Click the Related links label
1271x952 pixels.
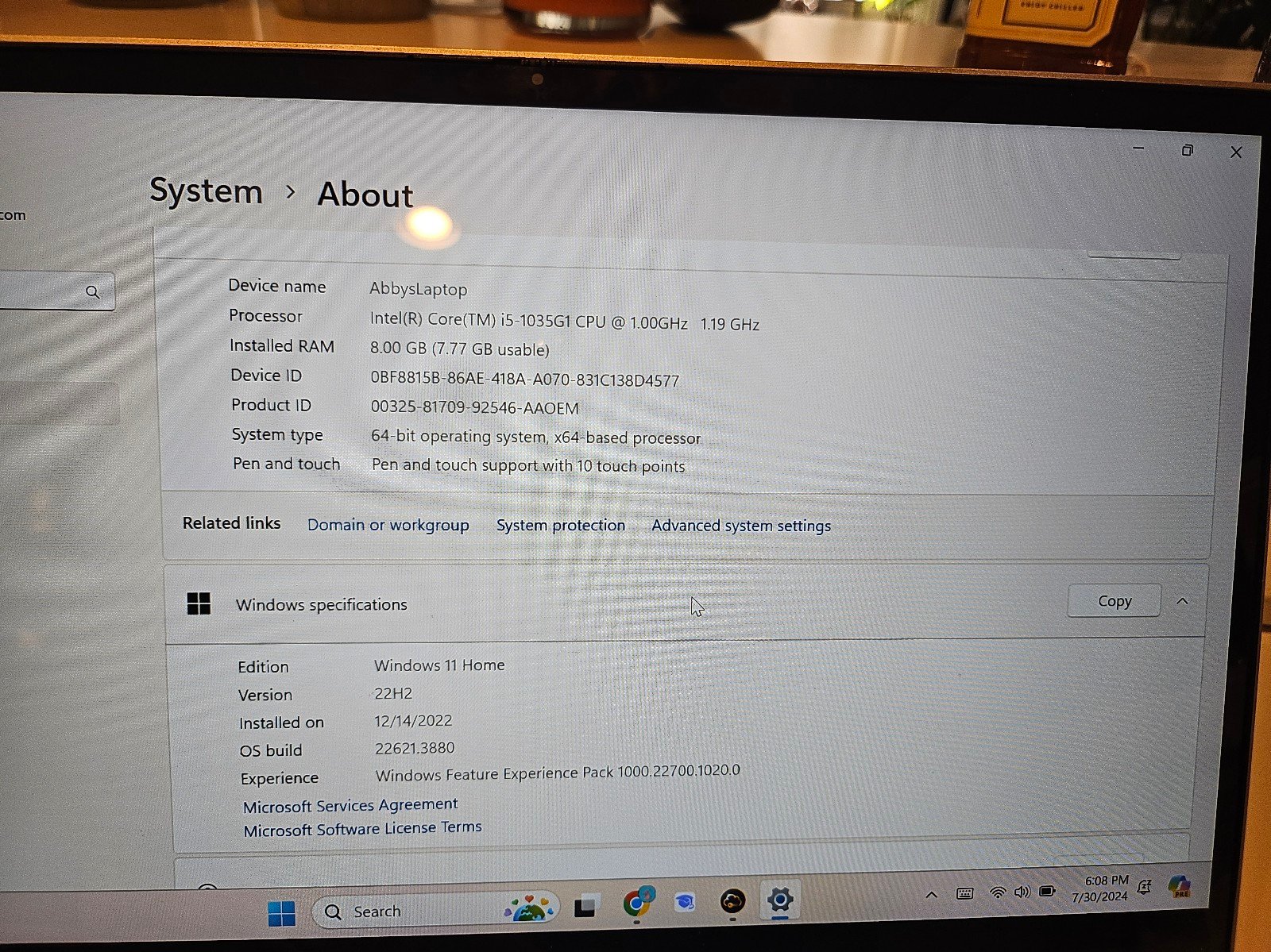[x=231, y=522]
